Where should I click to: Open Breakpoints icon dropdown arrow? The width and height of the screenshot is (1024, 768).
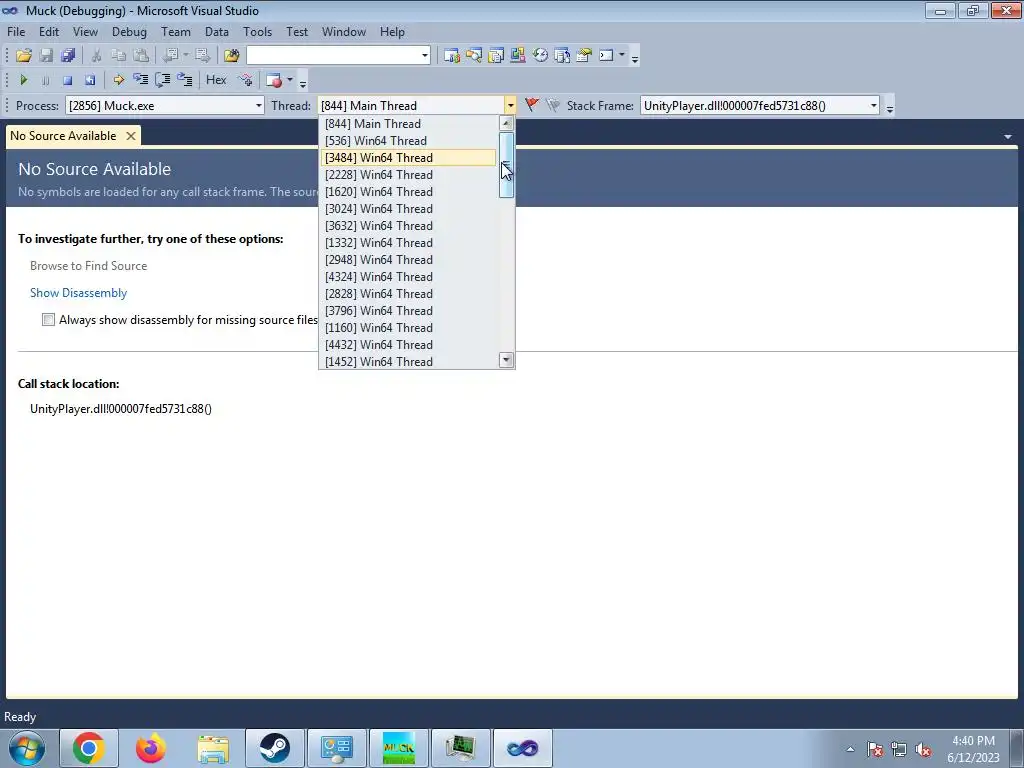point(290,80)
